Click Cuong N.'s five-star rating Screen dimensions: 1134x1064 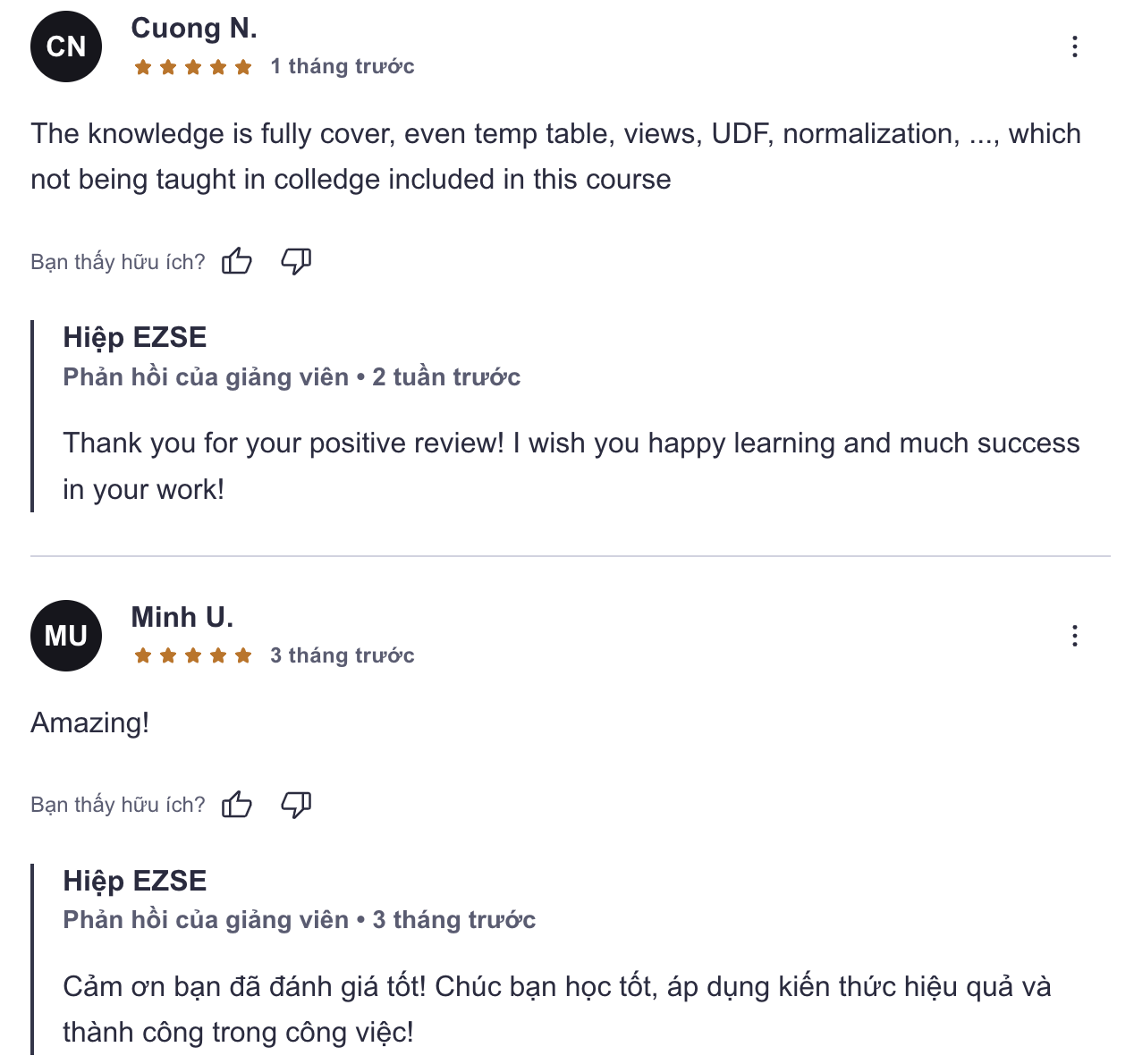(193, 67)
